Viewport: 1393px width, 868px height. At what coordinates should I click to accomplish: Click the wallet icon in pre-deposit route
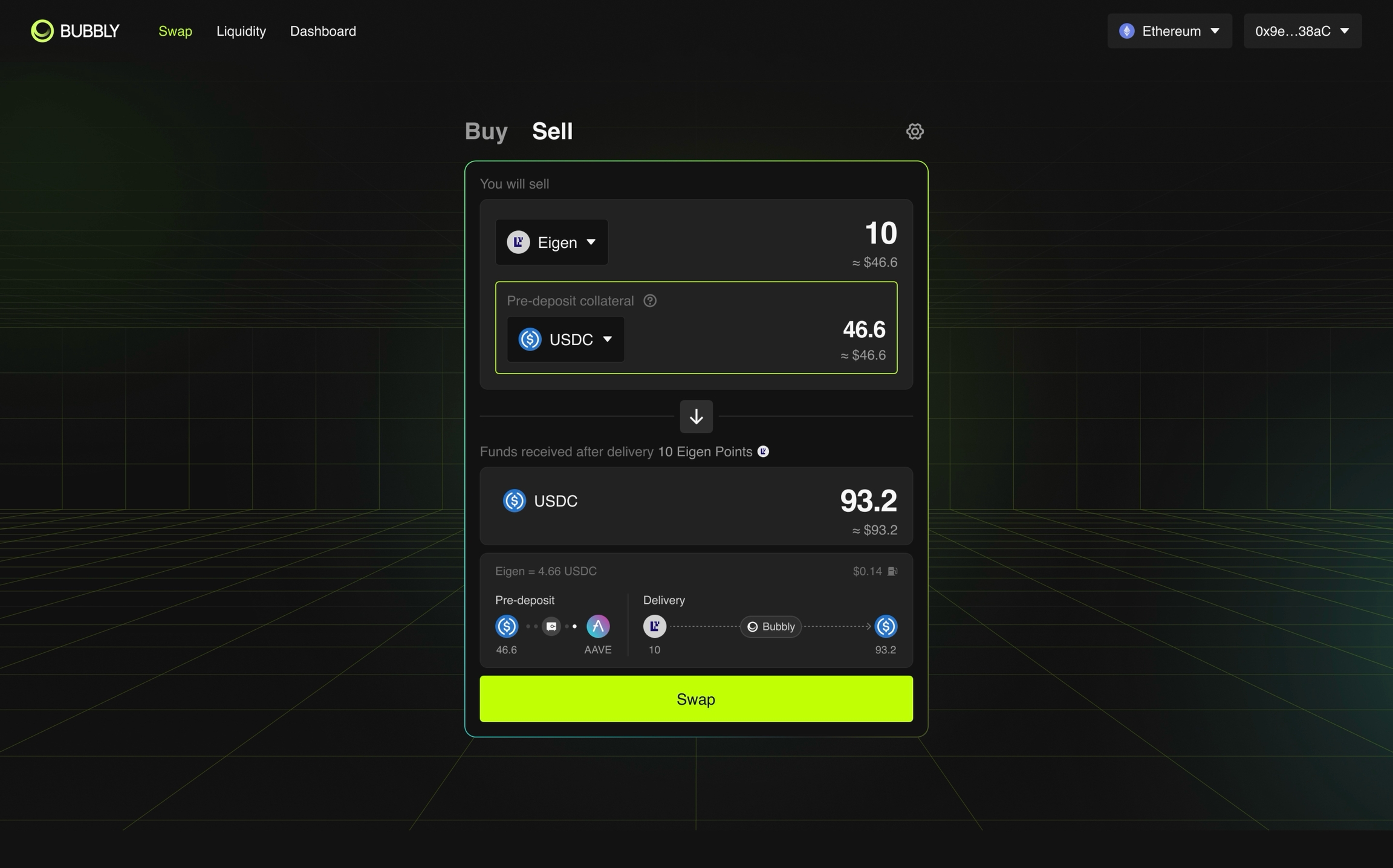click(x=551, y=626)
